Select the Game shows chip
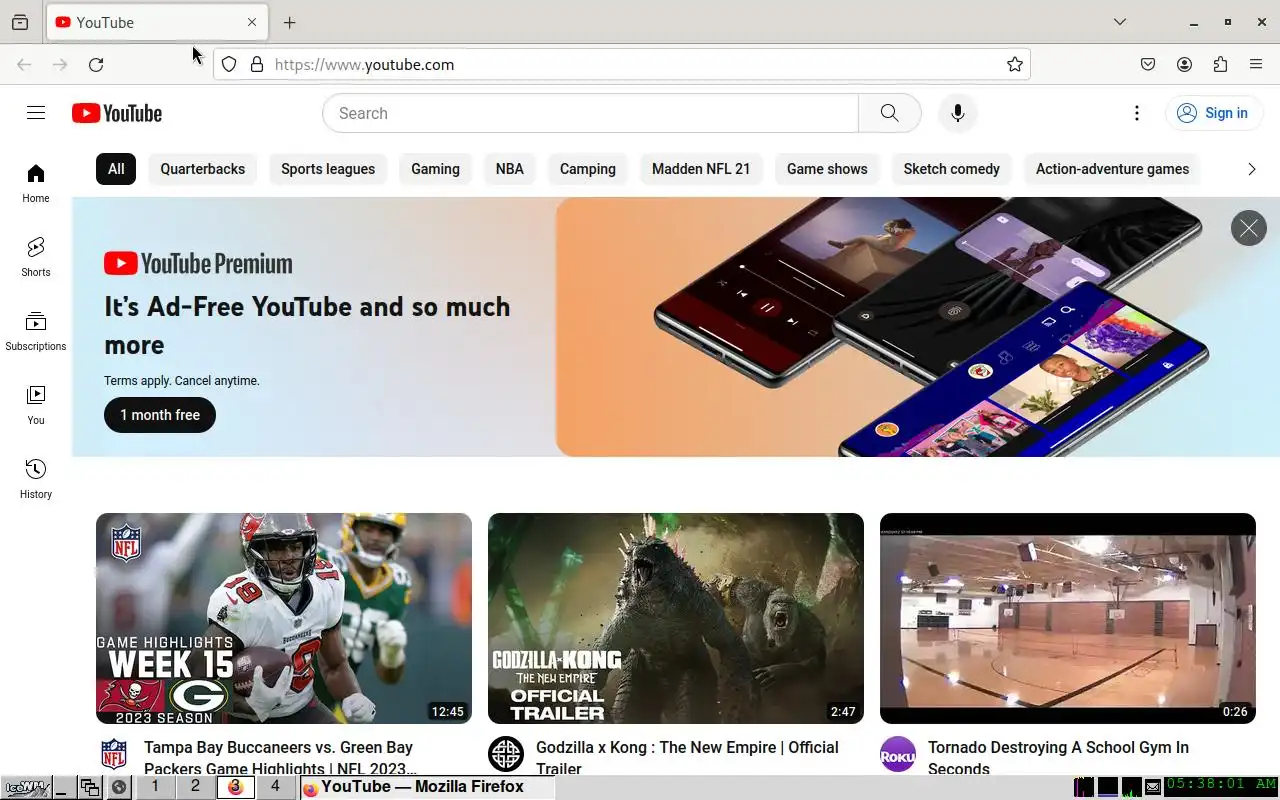Viewport: 1280px width, 800px height. pos(827,169)
